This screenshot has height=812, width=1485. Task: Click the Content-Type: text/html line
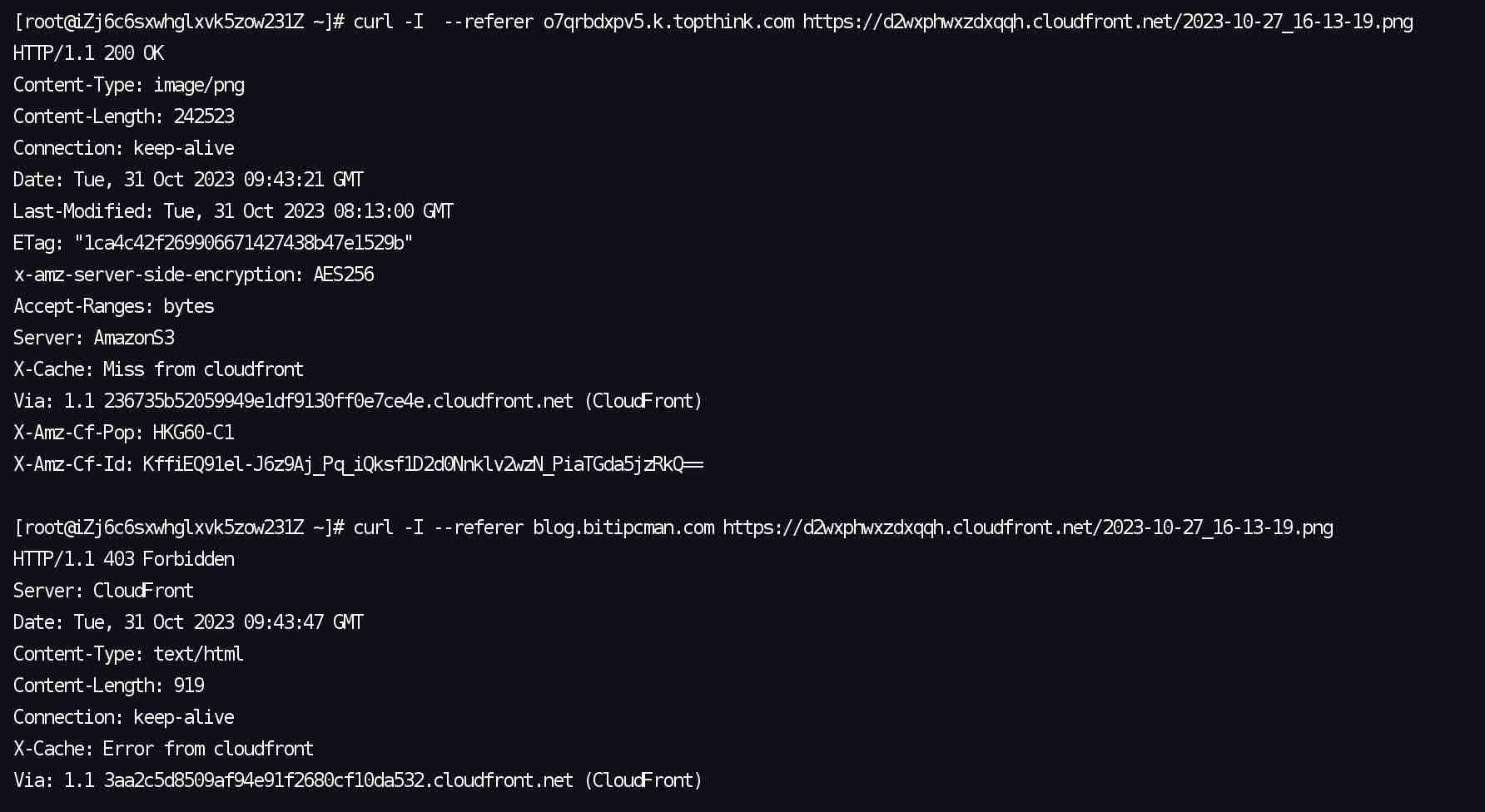click(128, 654)
